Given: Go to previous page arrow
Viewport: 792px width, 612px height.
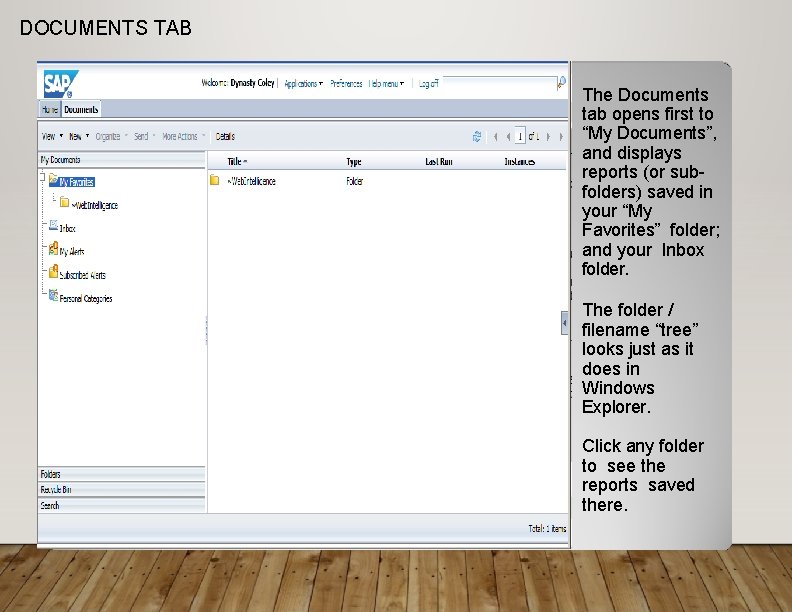Looking at the screenshot, I should 508,136.
